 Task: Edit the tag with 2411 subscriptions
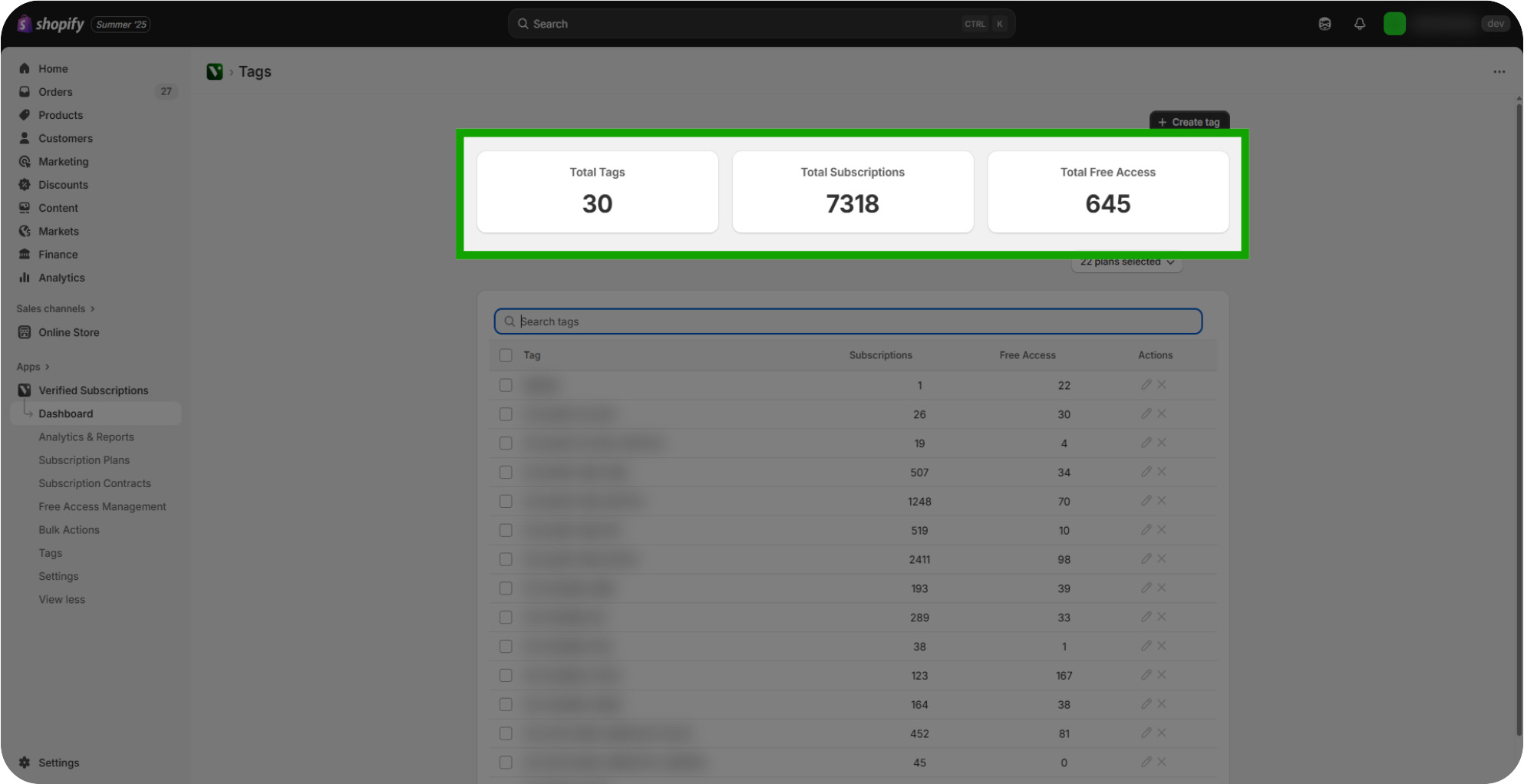tap(1146, 559)
